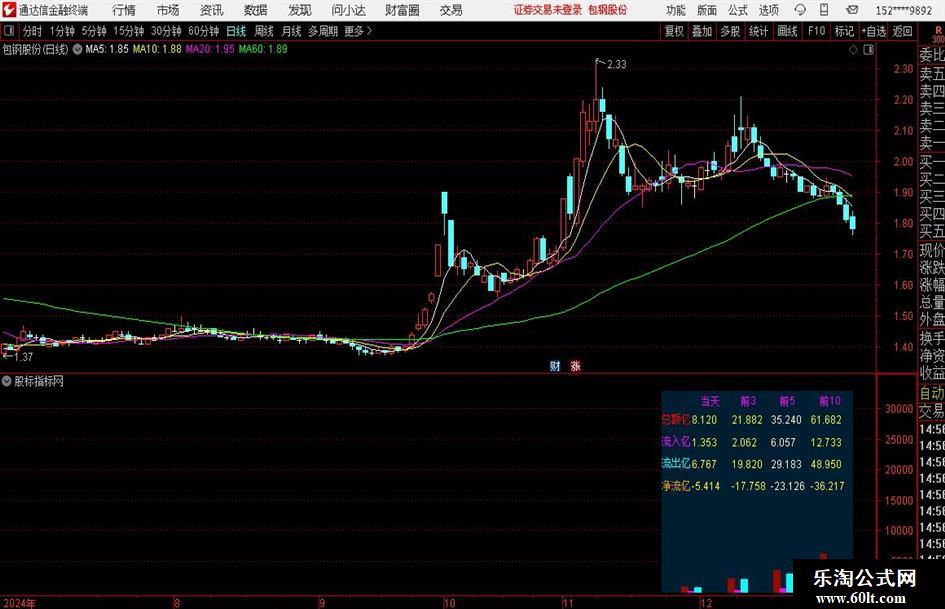The height and width of the screenshot is (609, 945).
Task: Click the 叠加 overlay button
Action: (x=702, y=31)
